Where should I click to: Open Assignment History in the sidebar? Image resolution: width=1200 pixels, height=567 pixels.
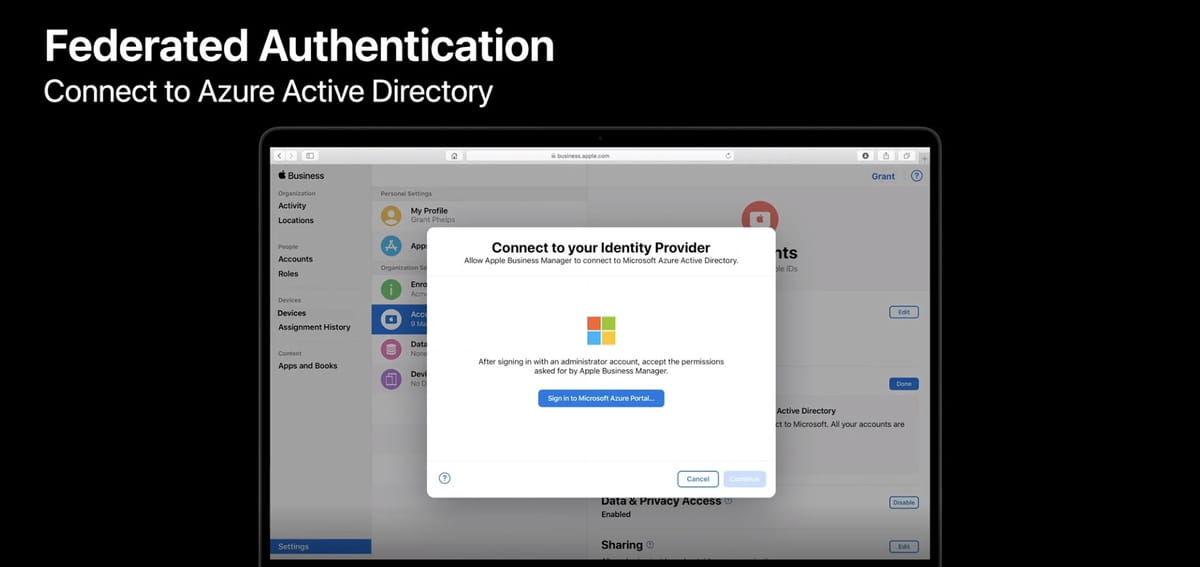pos(314,327)
